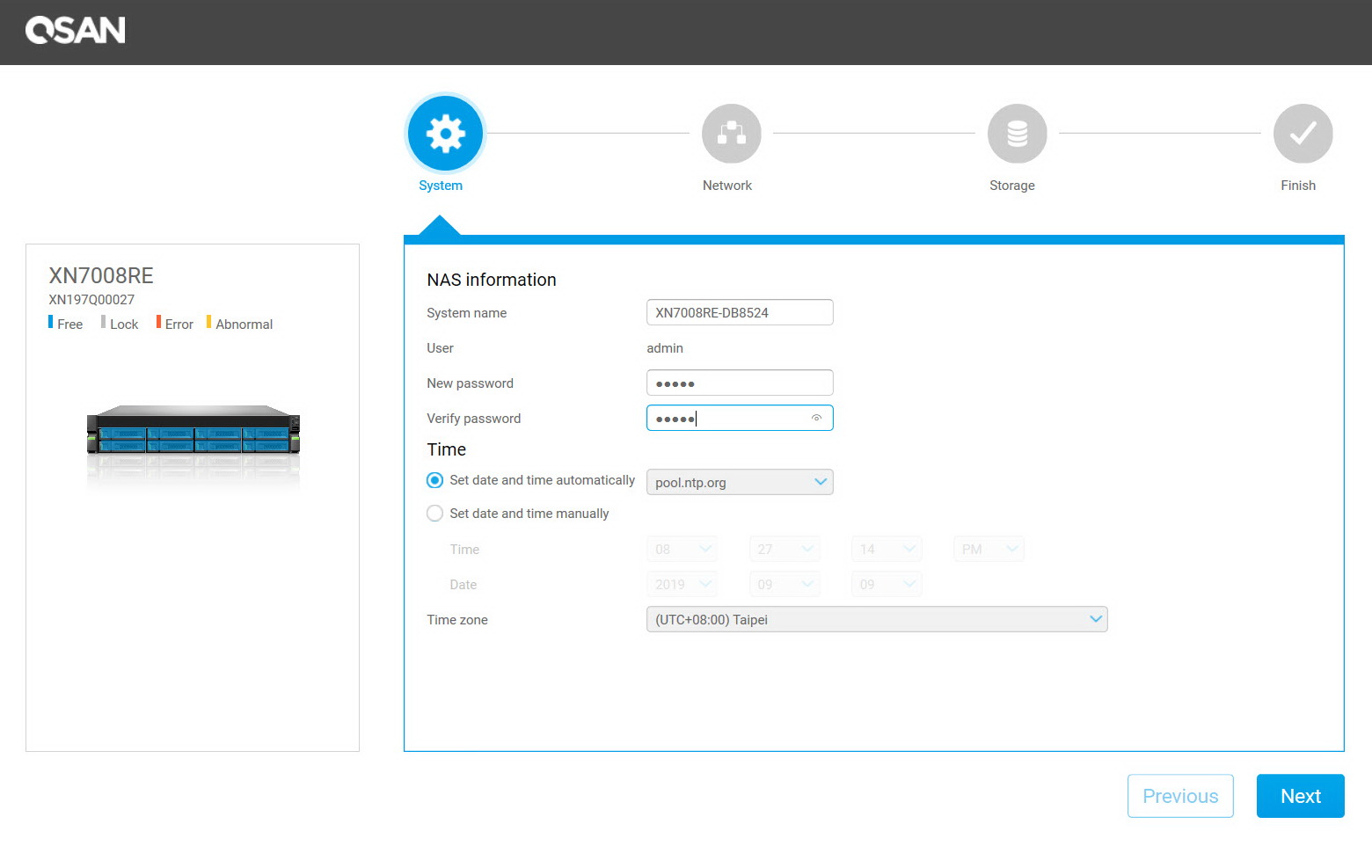Select Set date and time automatically
The height and width of the screenshot is (868, 1372).
[x=434, y=480]
